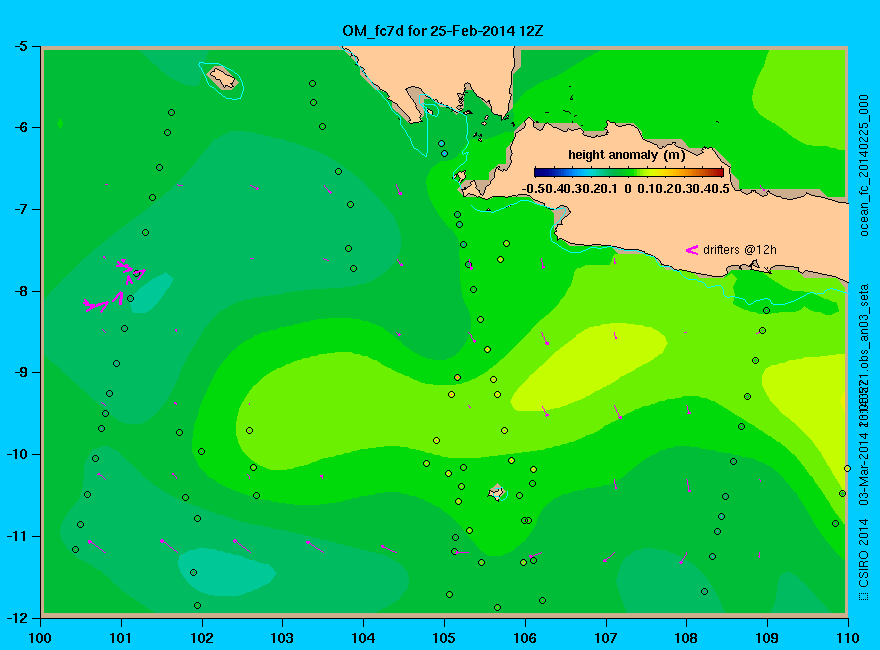Click the 'drifters @12h' legend text
This screenshot has height=650, width=880.
point(740,250)
